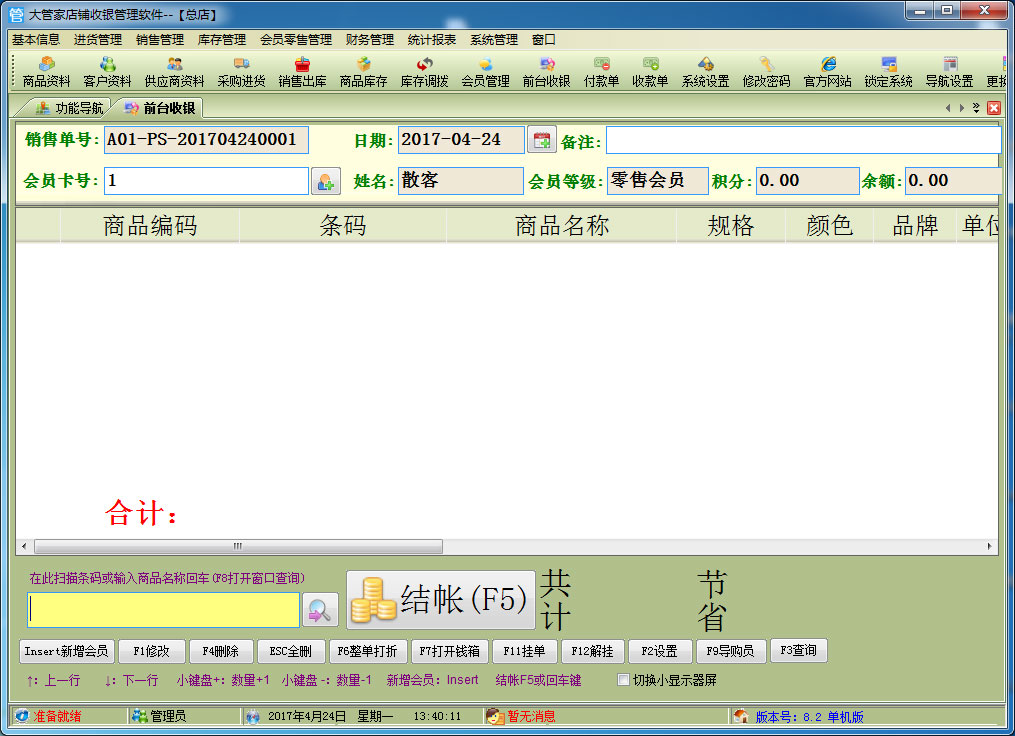Open 官方网站 toolbar icon
This screenshot has height=736, width=1015.
pyautogui.click(x=827, y=72)
